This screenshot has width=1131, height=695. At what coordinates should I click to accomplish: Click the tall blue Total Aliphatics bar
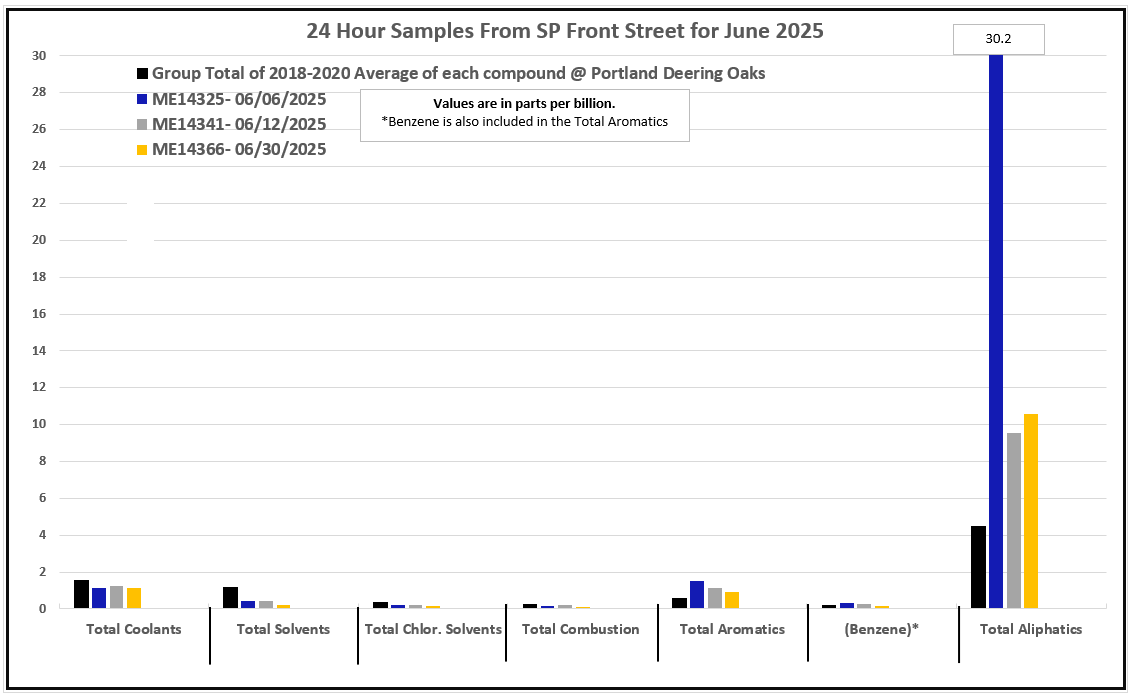[996, 330]
